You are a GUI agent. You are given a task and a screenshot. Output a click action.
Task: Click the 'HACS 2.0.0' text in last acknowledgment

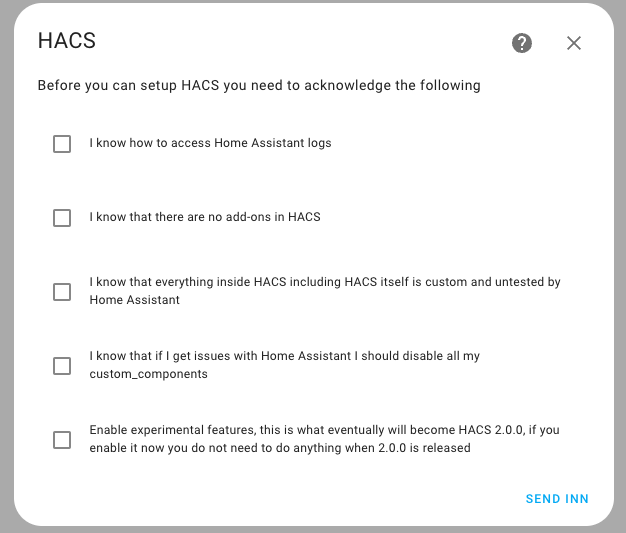pos(482,430)
